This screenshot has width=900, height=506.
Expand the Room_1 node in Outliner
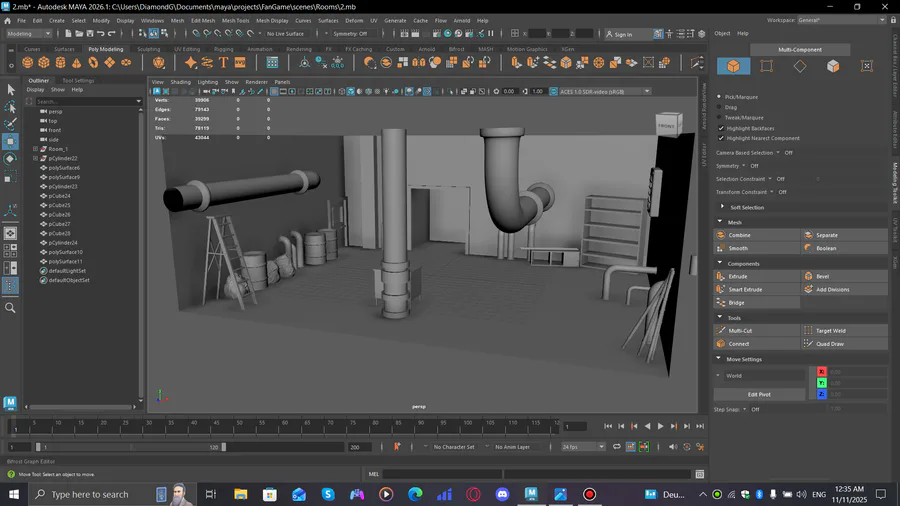[35, 149]
